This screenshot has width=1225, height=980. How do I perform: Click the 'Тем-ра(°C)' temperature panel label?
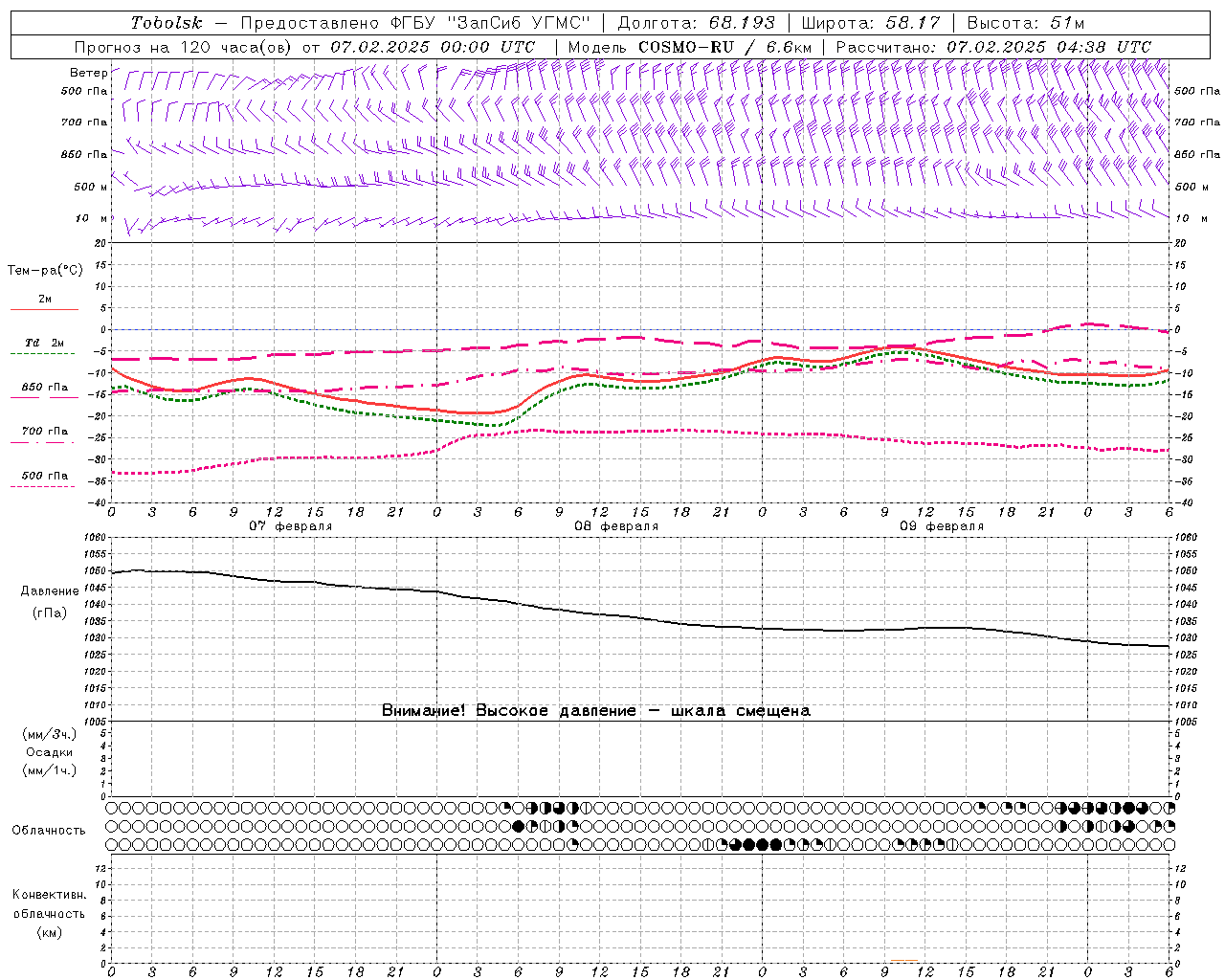[x=45, y=271]
